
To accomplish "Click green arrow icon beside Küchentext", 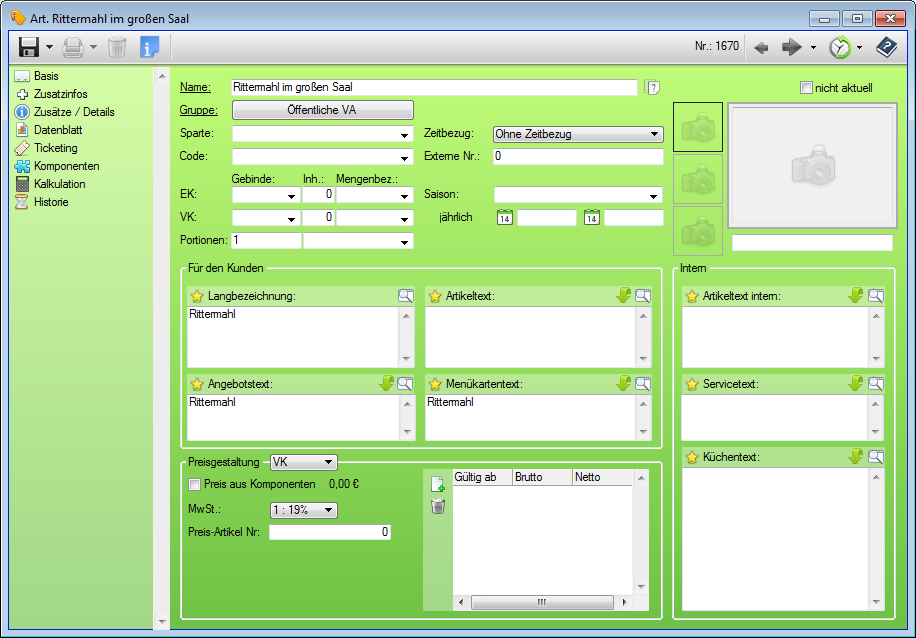I will point(855,457).
